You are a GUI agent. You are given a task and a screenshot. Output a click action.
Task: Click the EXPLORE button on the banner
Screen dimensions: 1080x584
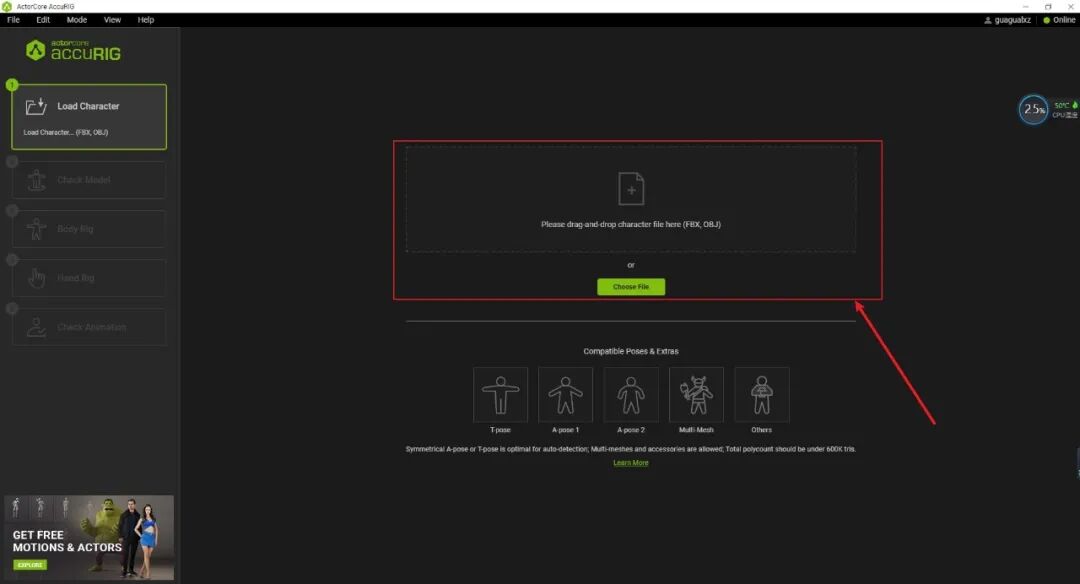(x=30, y=565)
